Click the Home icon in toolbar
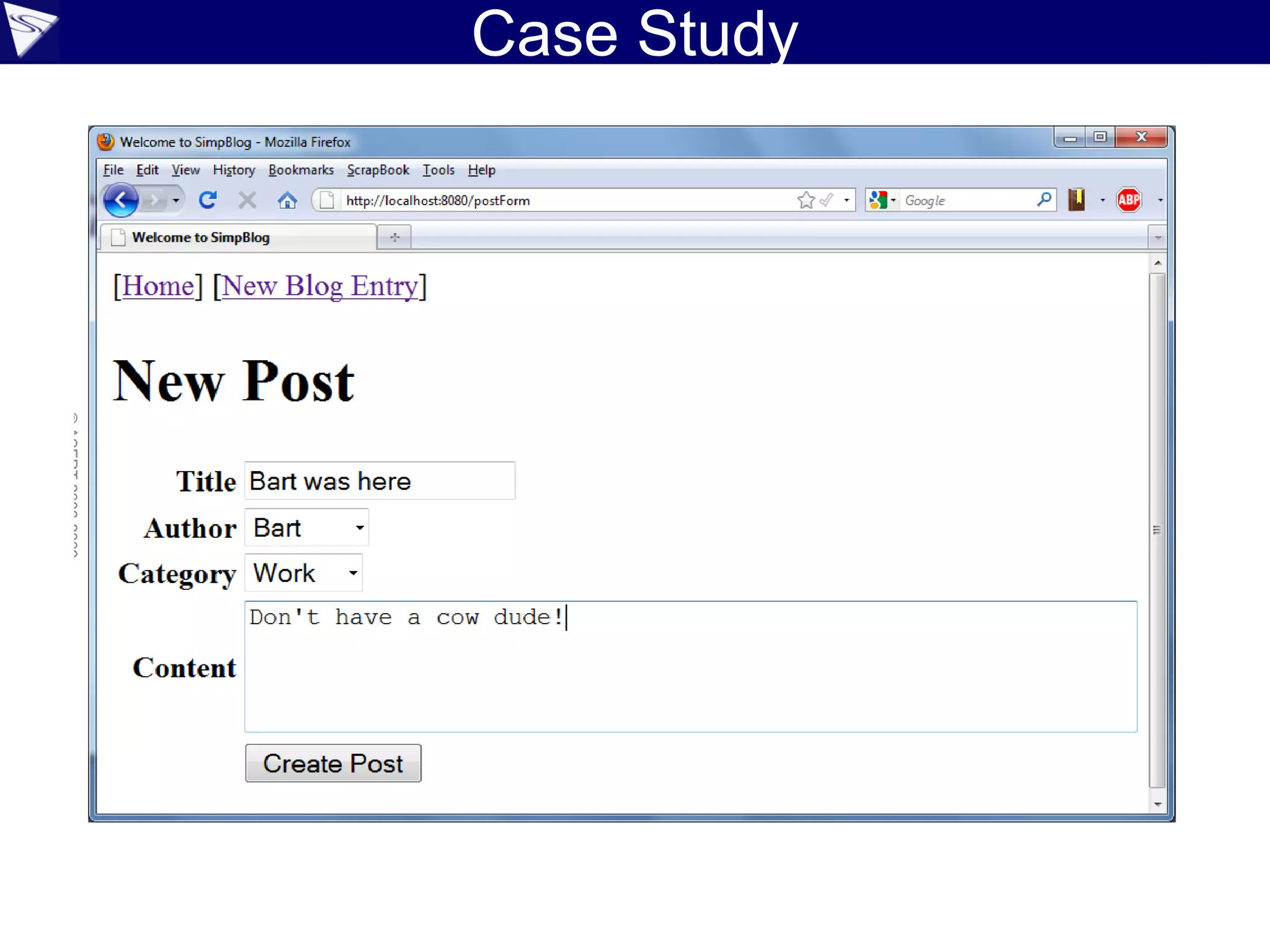Viewport: 1270px width, 952px height. coord(286,200)
